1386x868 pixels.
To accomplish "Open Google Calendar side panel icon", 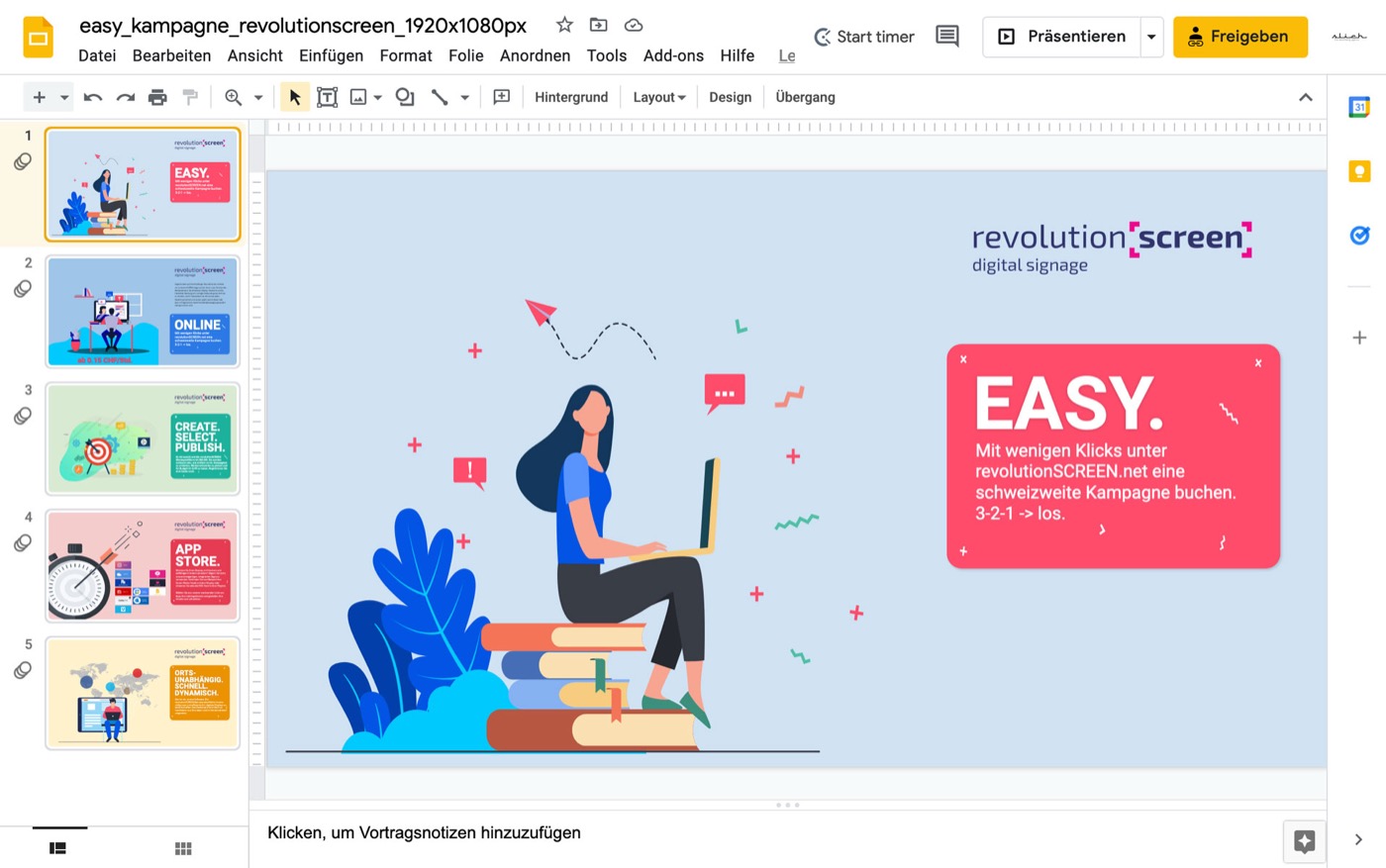I will click(1359, 107).
